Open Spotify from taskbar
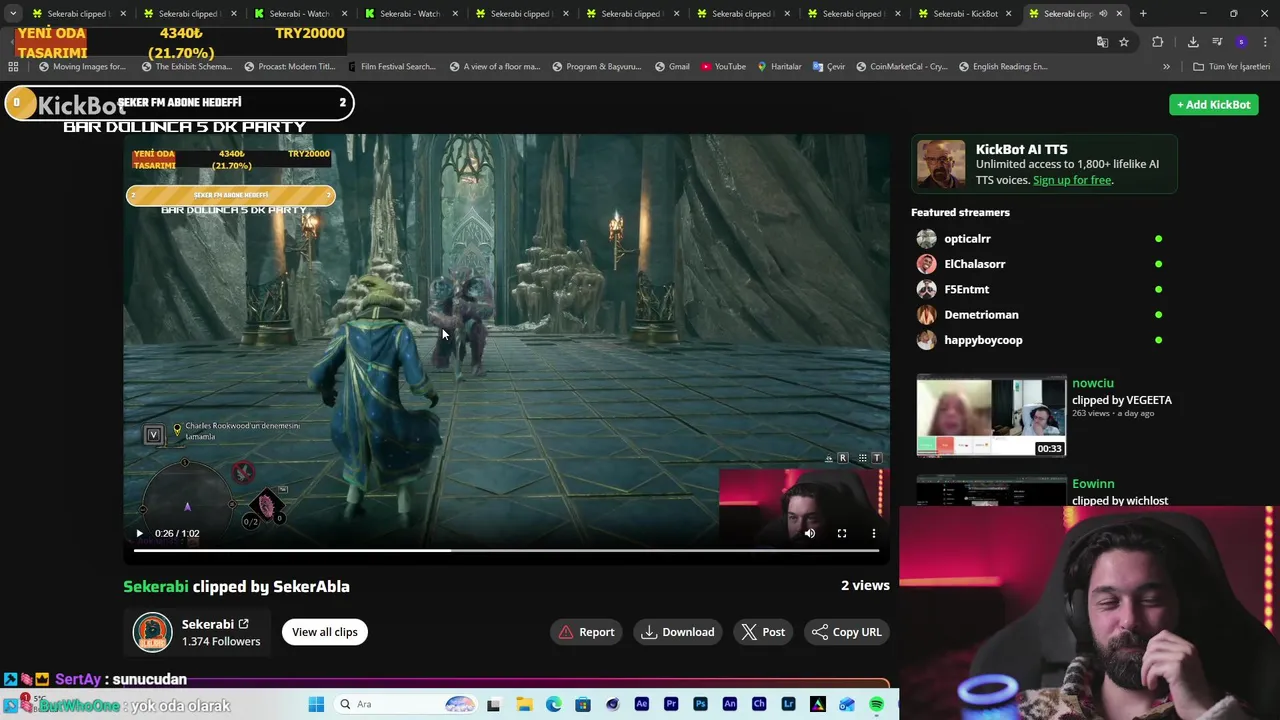The height and width of the screenshot is (720, 1280). (877, 705)
